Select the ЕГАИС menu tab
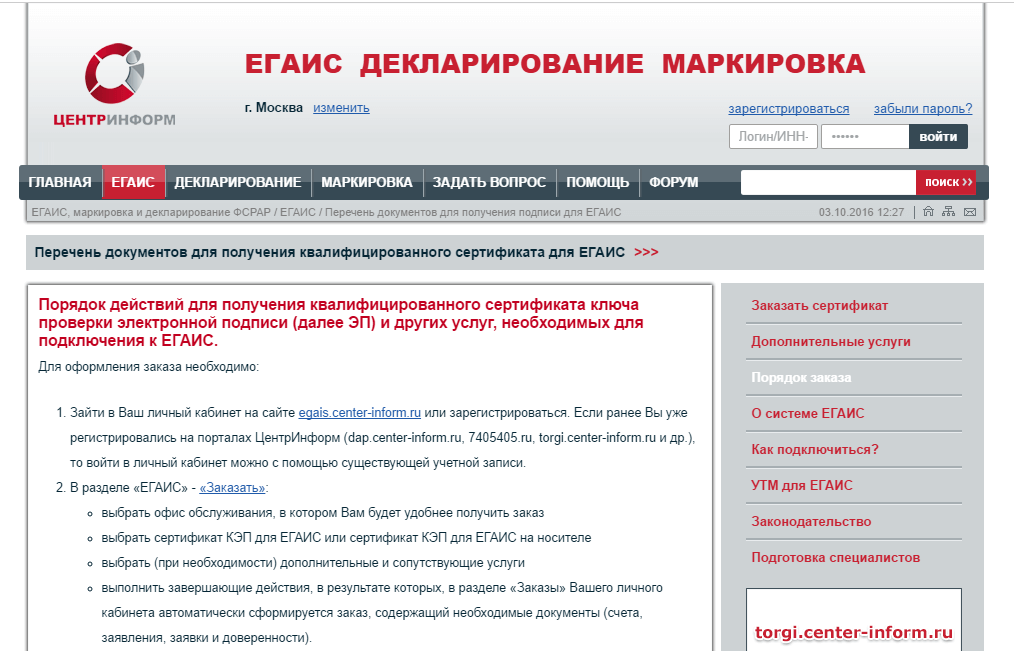1014x651 pixels. click(133, 182)
